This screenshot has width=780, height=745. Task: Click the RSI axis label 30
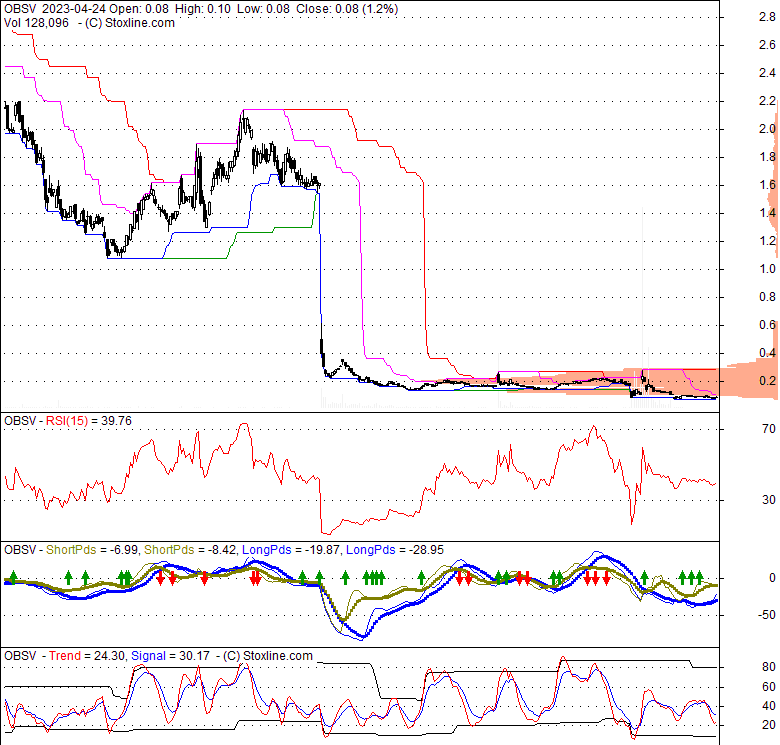click(769, 499)
